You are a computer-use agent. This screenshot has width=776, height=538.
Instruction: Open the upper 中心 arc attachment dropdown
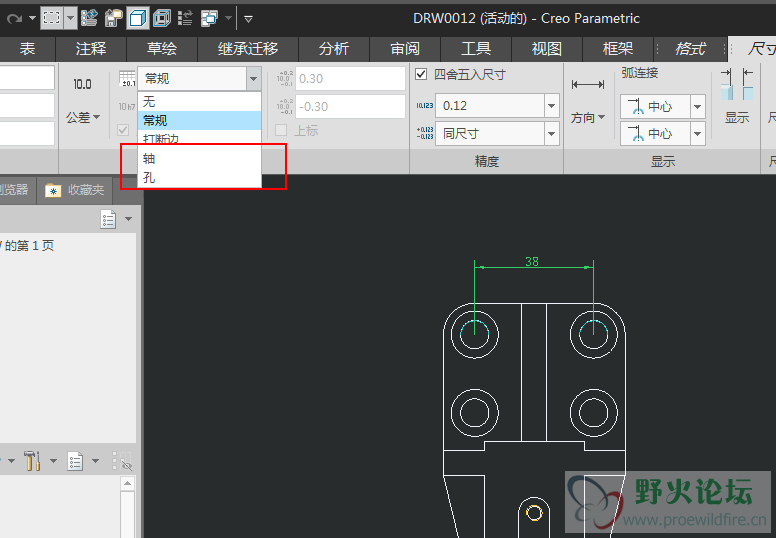pyautogui.click(x=697, y=106)
